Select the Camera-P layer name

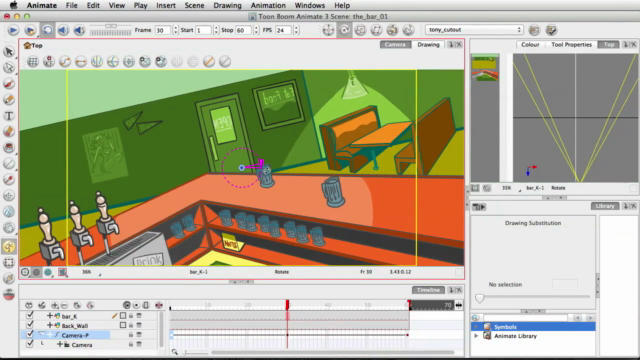[75, 335]
